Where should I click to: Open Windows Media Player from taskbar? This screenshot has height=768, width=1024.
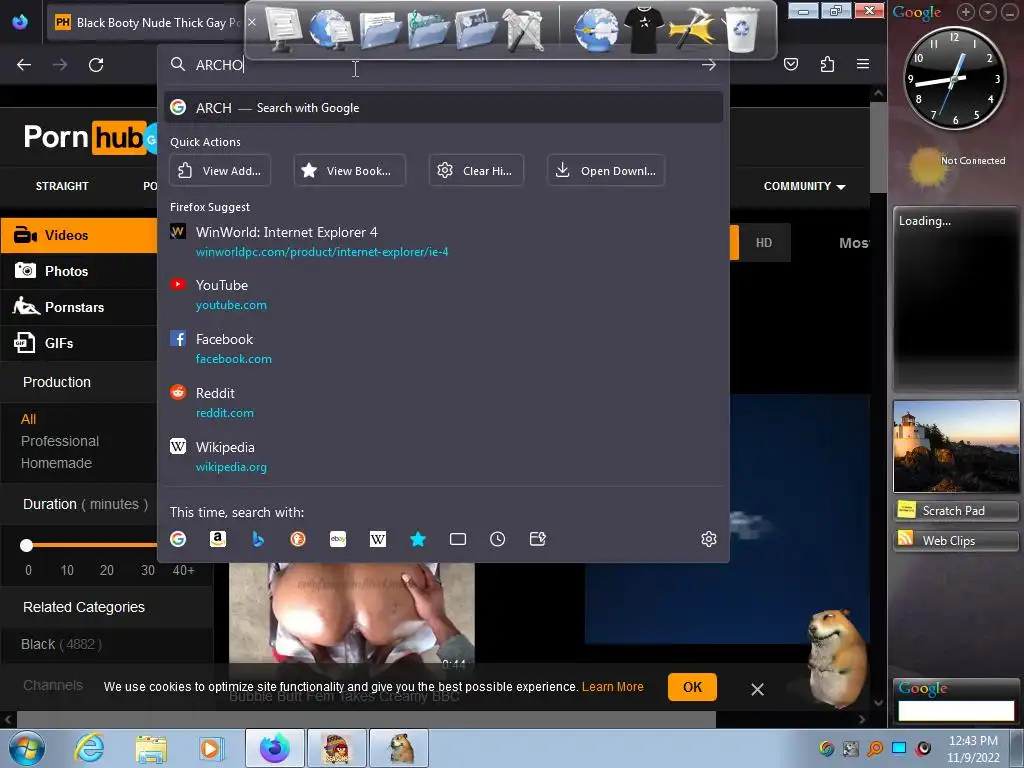click(x=210, y=748)
